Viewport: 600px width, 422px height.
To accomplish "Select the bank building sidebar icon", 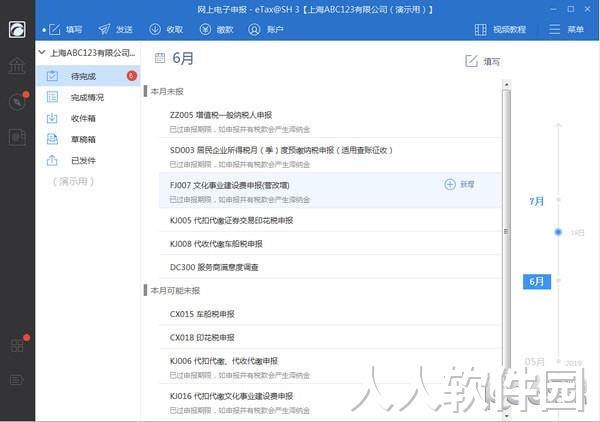I will (x=17, y=66).
